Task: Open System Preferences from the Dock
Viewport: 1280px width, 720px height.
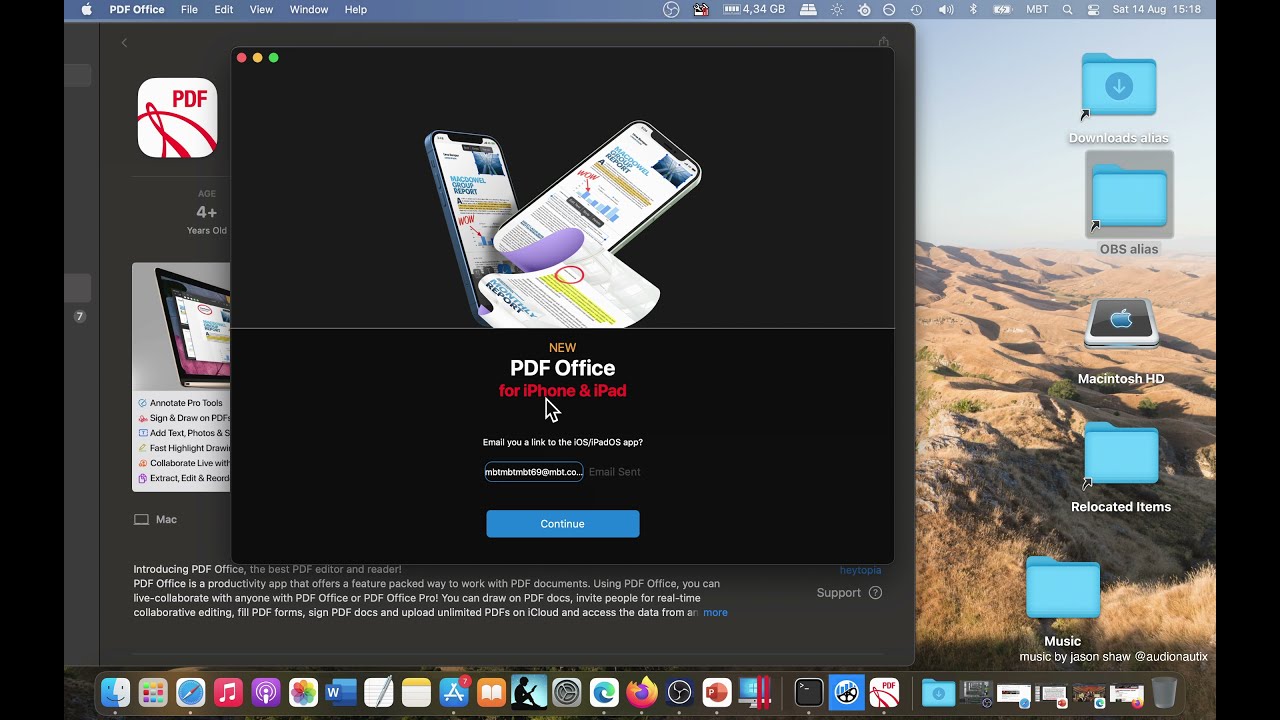Action: click(x=567, y=692)
